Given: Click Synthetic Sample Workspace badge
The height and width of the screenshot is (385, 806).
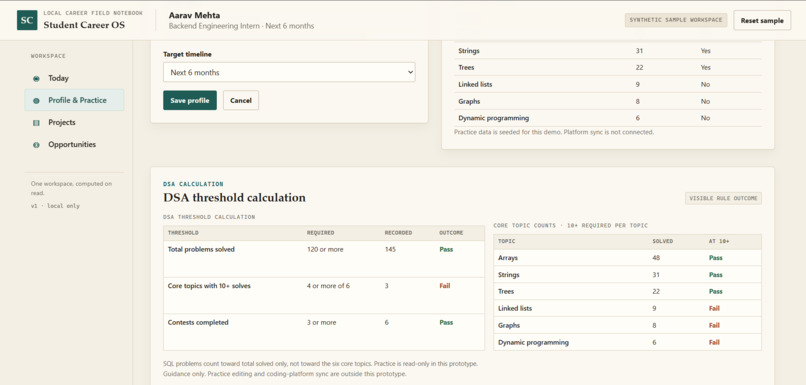Looking at the screenshot, I should pyautogui.click(x=675, y=20).
